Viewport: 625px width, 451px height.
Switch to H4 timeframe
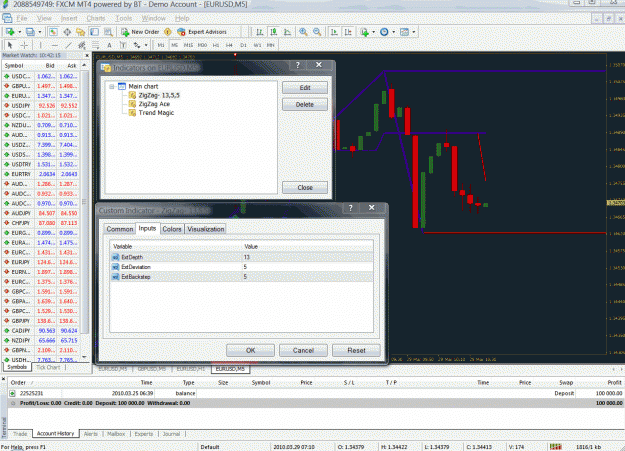pos(229,45)
